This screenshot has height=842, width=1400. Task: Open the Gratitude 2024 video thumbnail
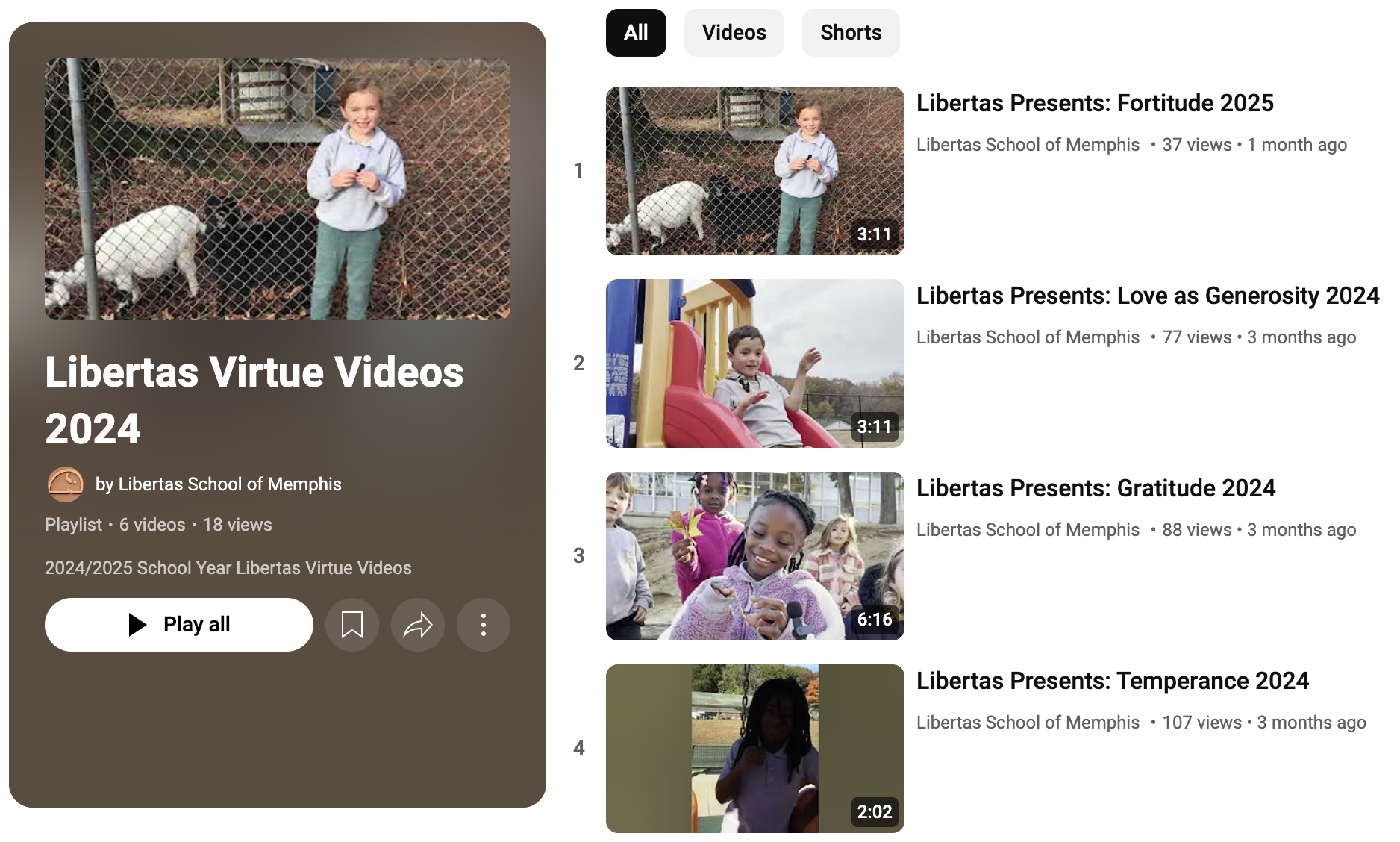click(755, 556)
